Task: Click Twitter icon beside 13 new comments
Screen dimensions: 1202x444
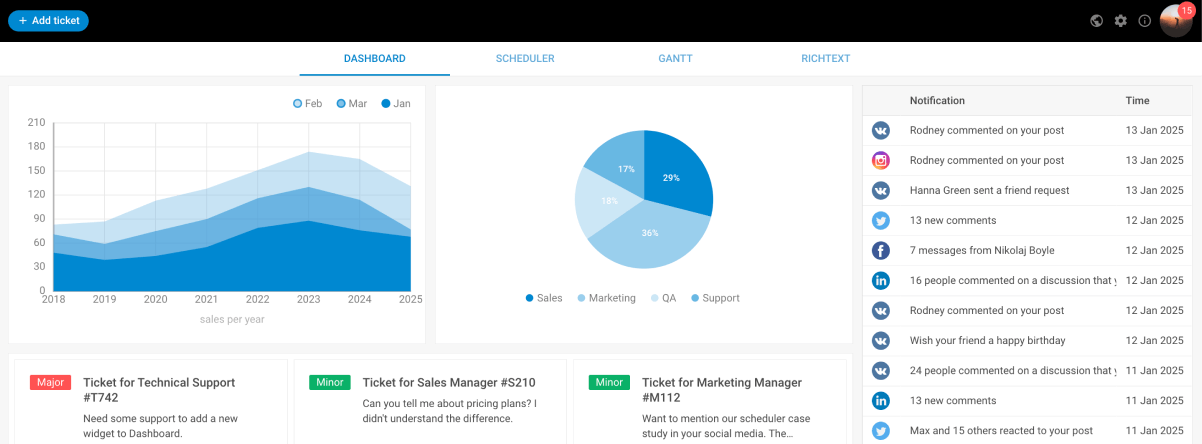Action: tap(881, 220)
